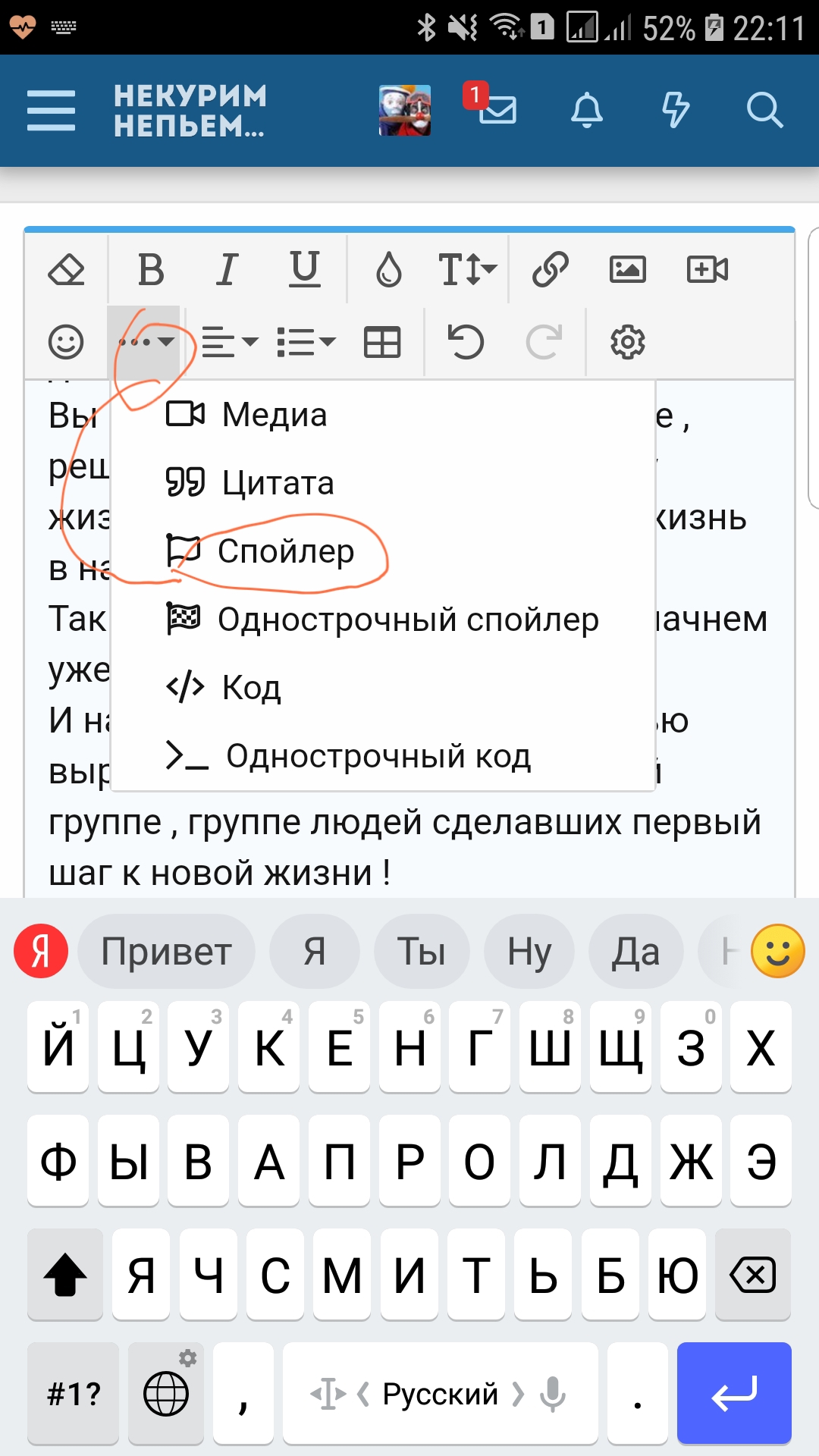
Task: Open the smiley emoji picker
Action: coord(66,342)
